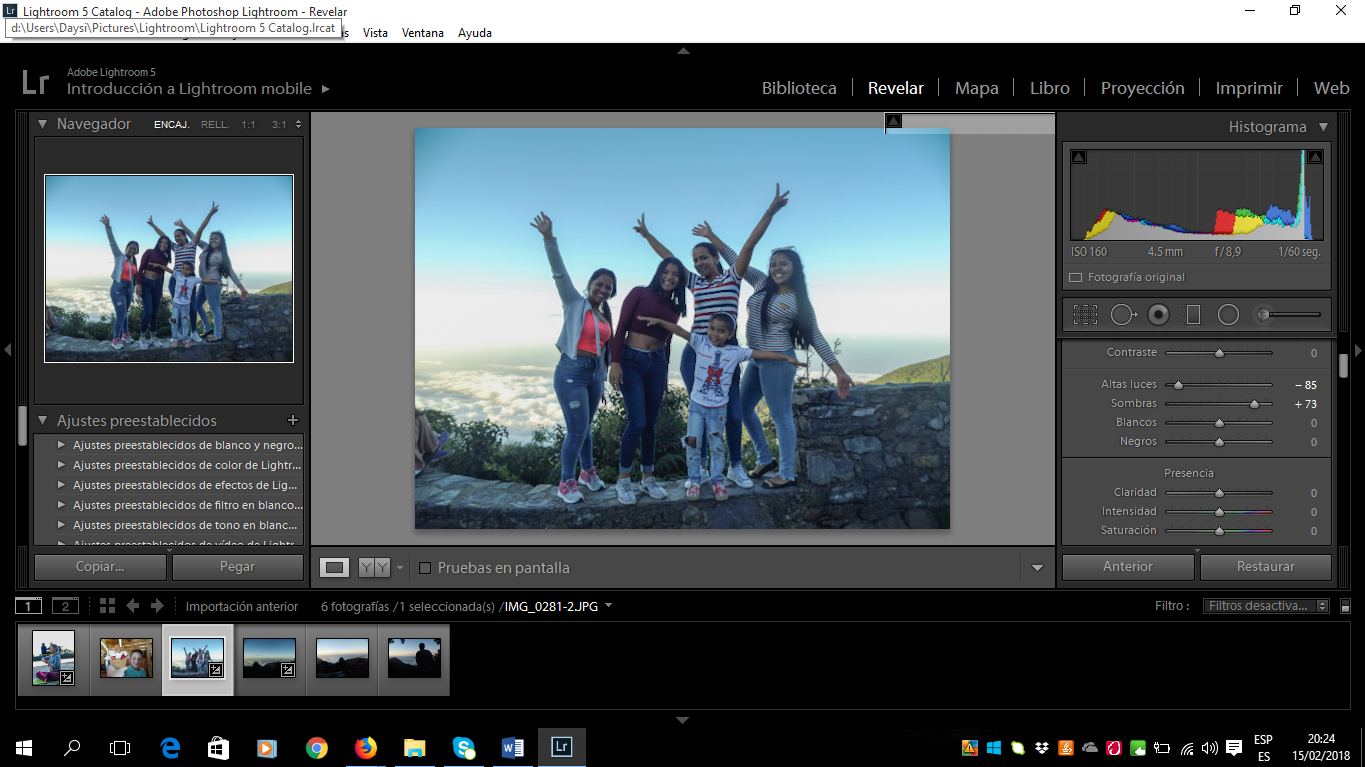The image size is (1365, 767).
Task: Open the Ayuda menu
Action: [x=475, y=33]
